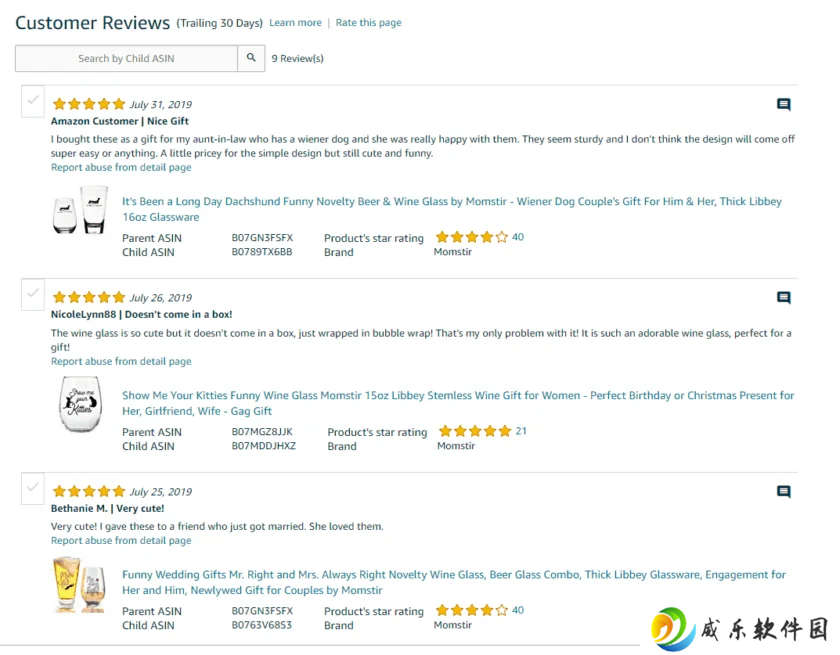Open Funny Wedding Gifts product link
This screenshot has height=655, width=840.
[454, 582]
